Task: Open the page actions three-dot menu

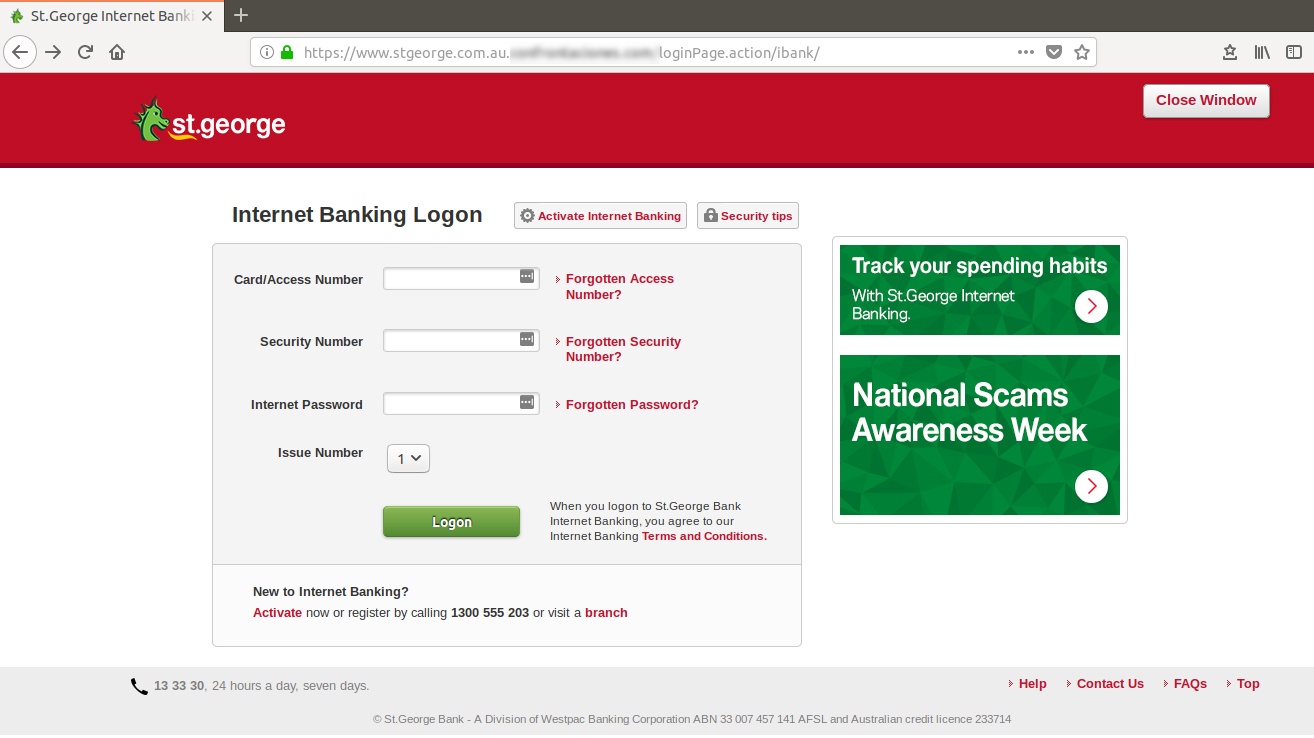Action: [x=1026, y=52]
